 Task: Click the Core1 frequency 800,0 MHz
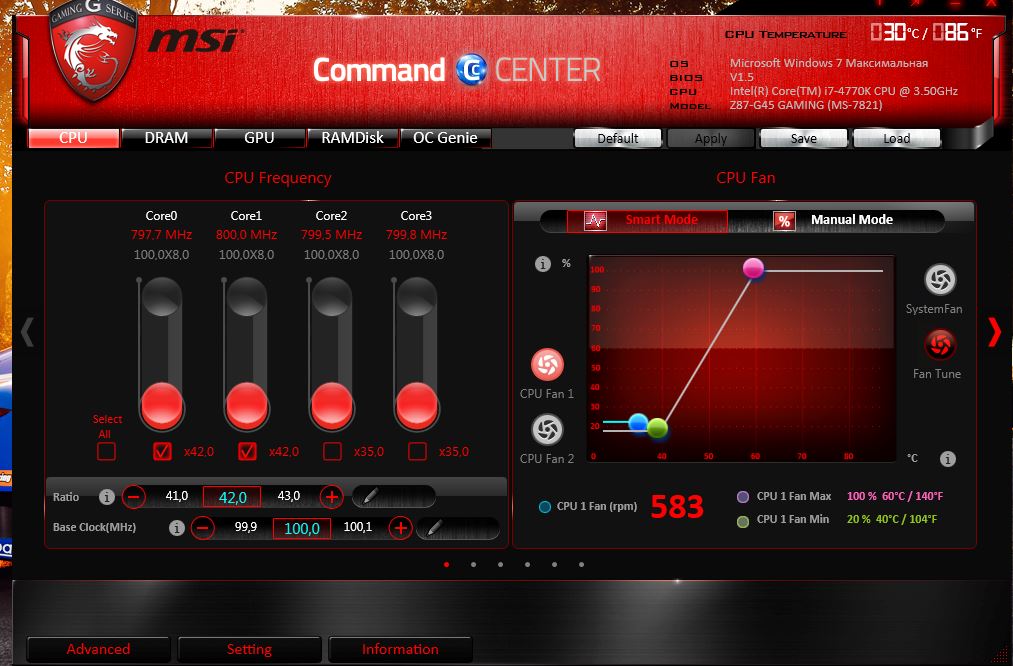[246, 234]
